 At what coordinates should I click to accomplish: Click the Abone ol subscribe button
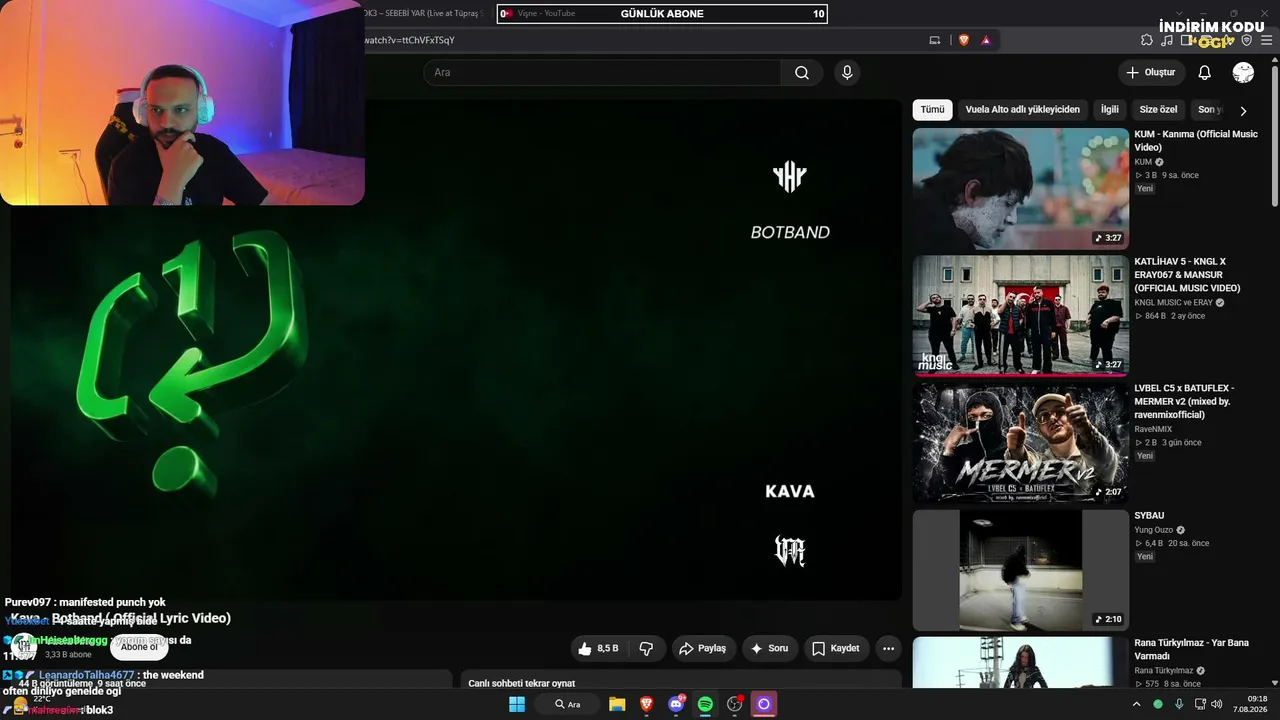[x=139, y=647]
